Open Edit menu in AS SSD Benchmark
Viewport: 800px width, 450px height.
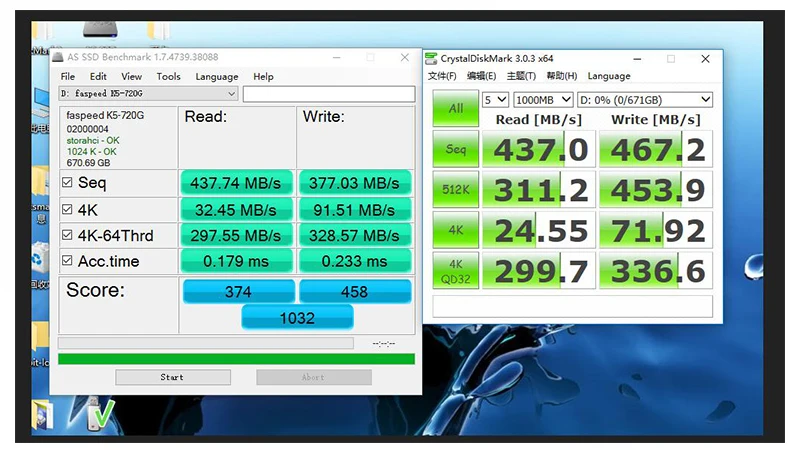(x=98, y=77)
